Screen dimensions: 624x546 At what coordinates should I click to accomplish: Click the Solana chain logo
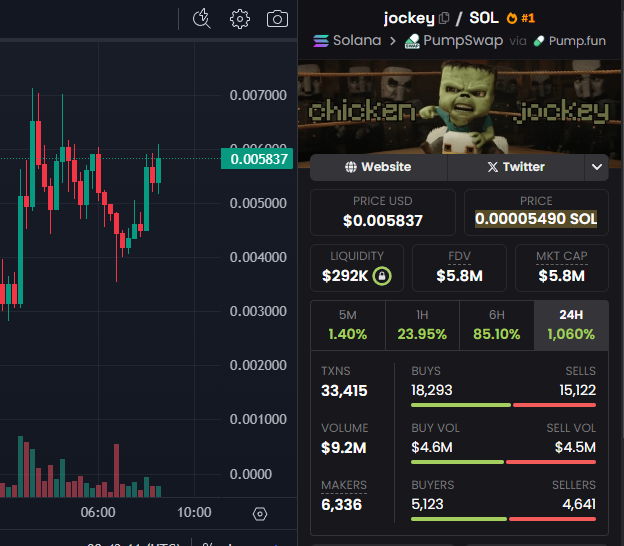click(x=321, y=41)
